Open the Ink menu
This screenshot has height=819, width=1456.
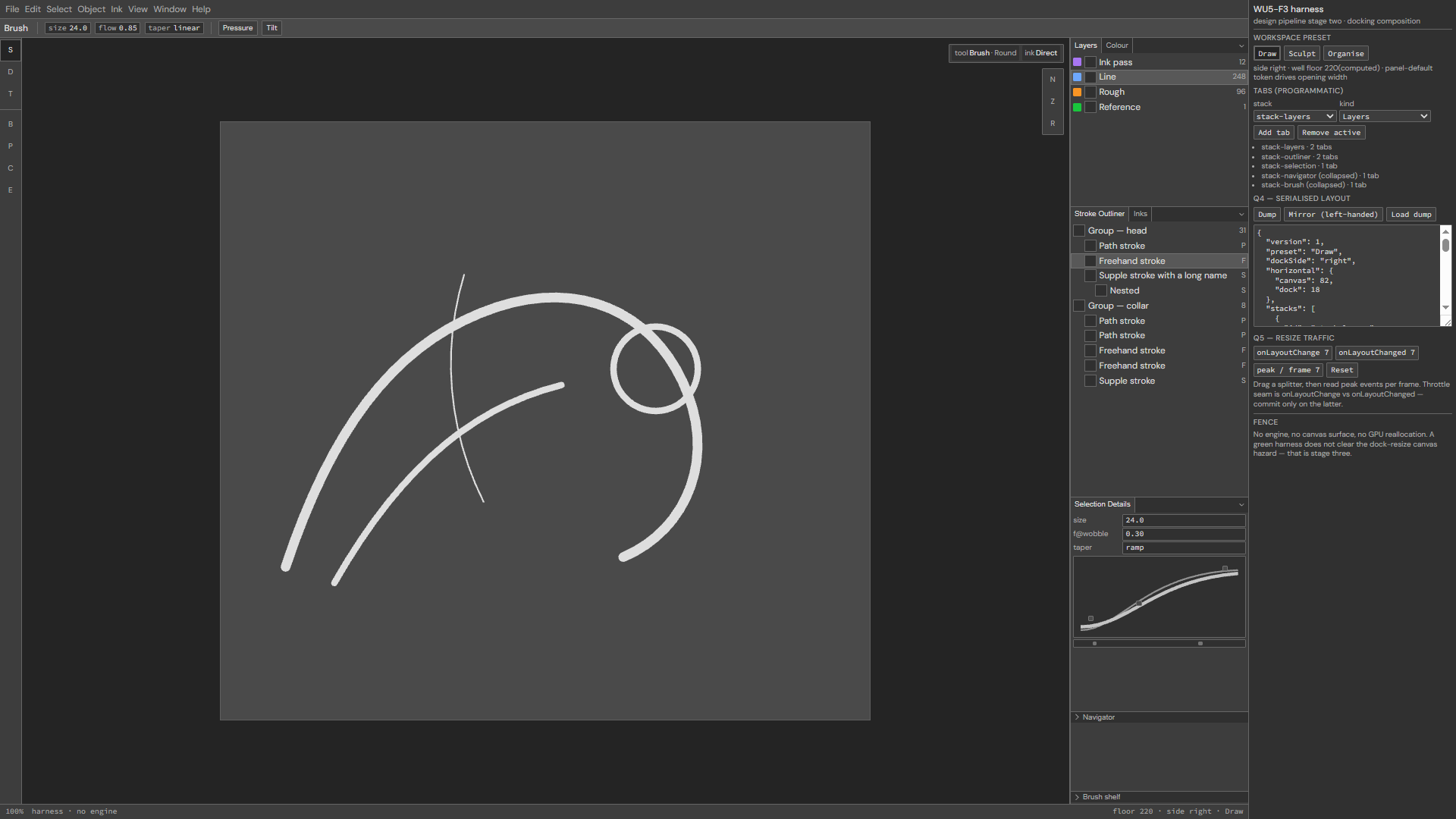[x=116, y=9]
